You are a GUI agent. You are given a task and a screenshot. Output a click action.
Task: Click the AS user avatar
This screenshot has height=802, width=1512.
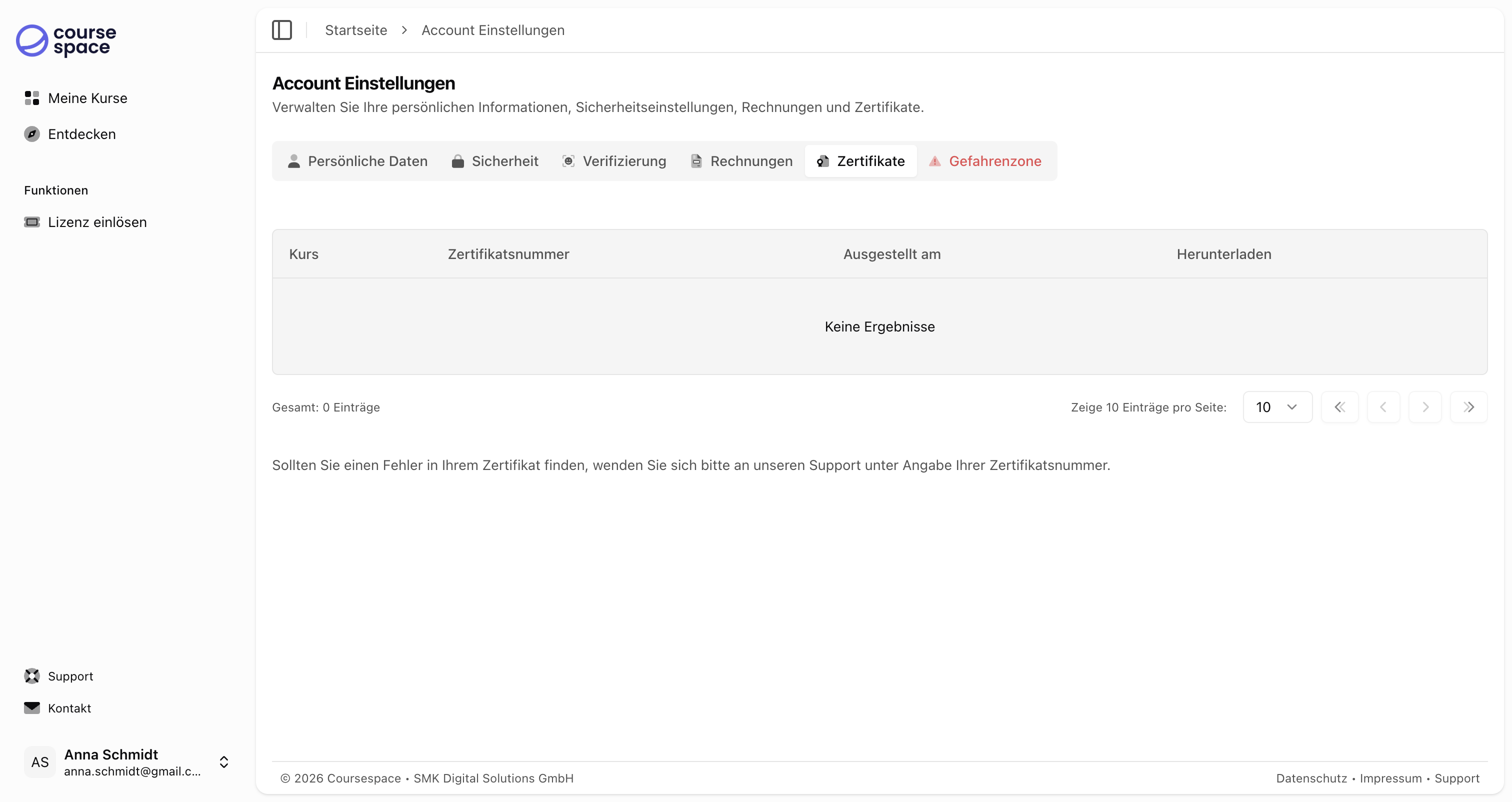(40, 761)
